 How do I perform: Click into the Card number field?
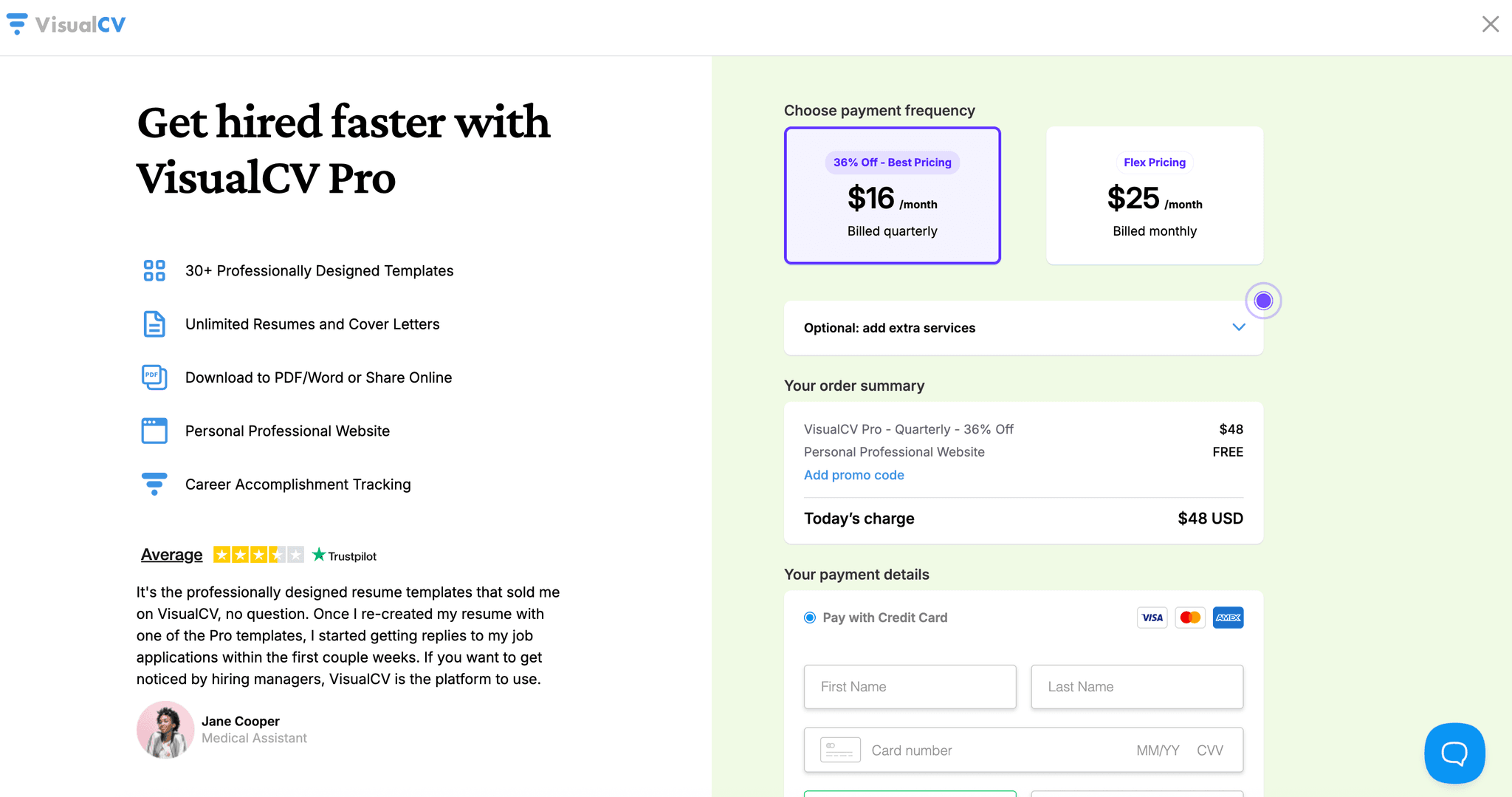tap(989, 750)
